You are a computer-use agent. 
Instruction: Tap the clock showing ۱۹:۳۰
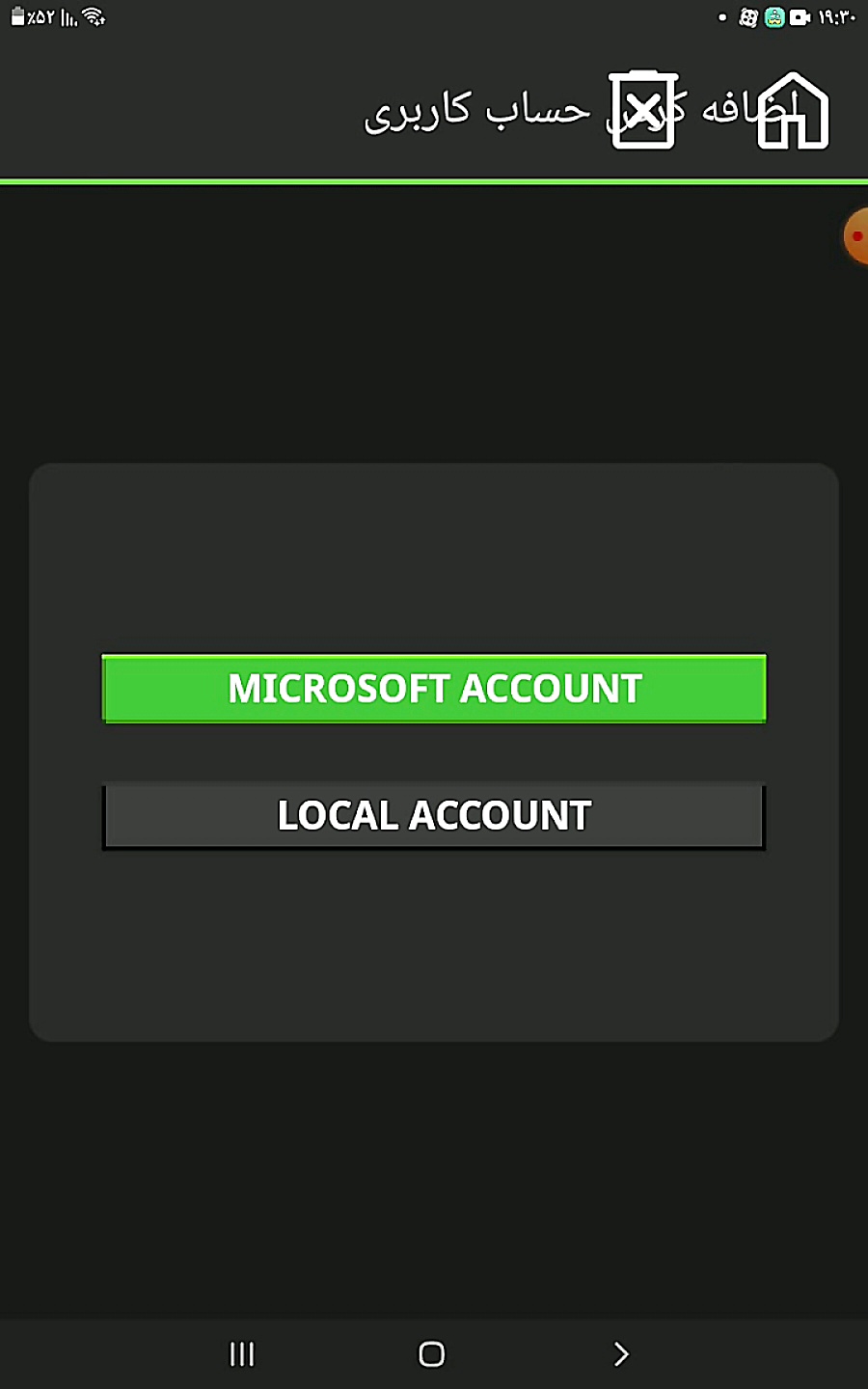tap(837, 17)
